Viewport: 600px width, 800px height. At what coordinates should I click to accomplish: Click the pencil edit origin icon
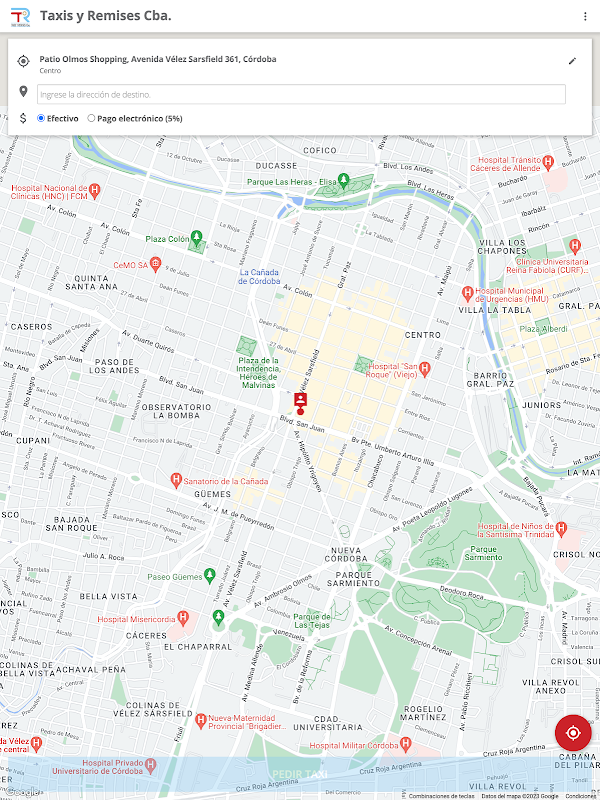572,61
